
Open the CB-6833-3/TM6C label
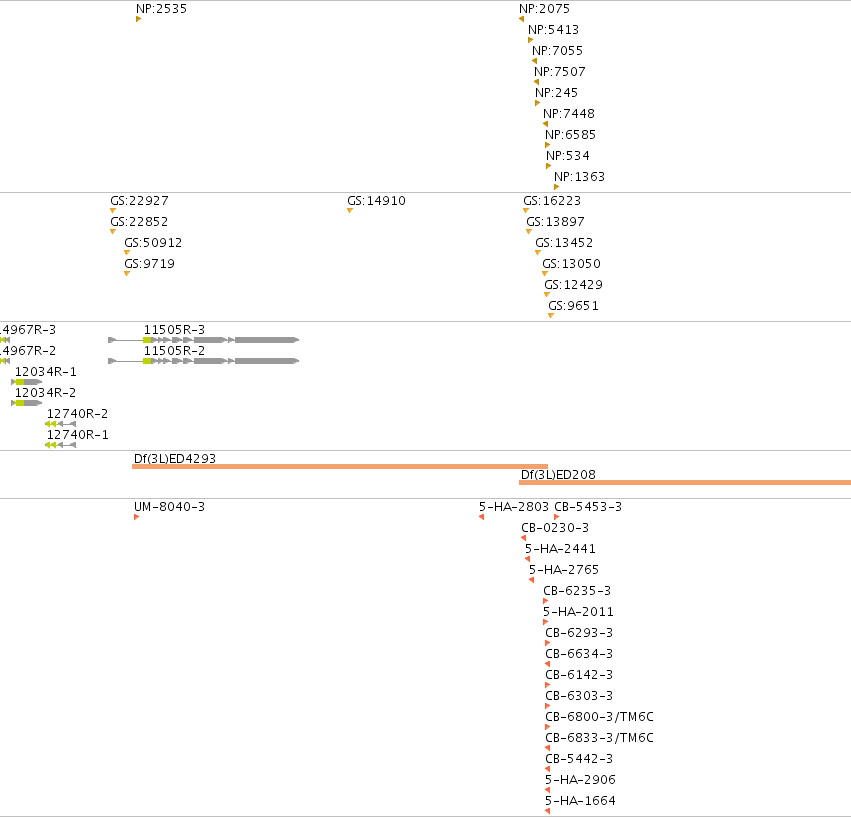point(599,738)
